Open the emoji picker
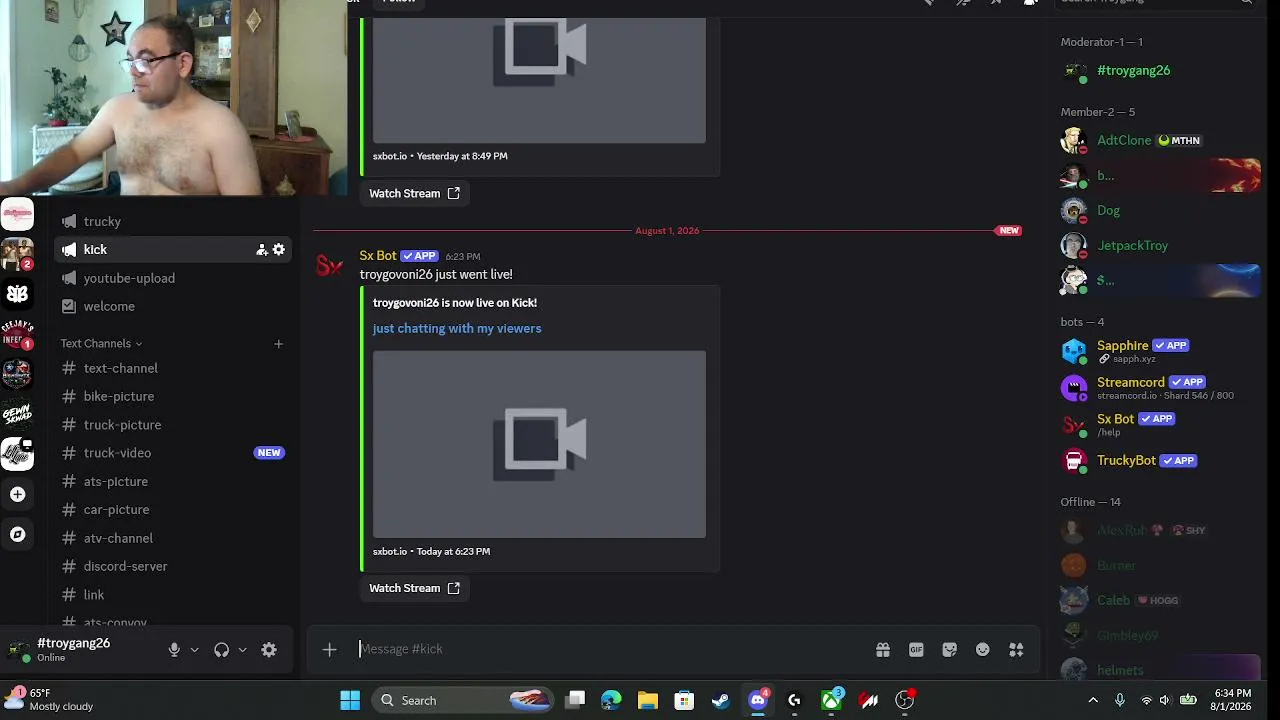Screen dimensions: 1280x720 (x=983, y=650)
